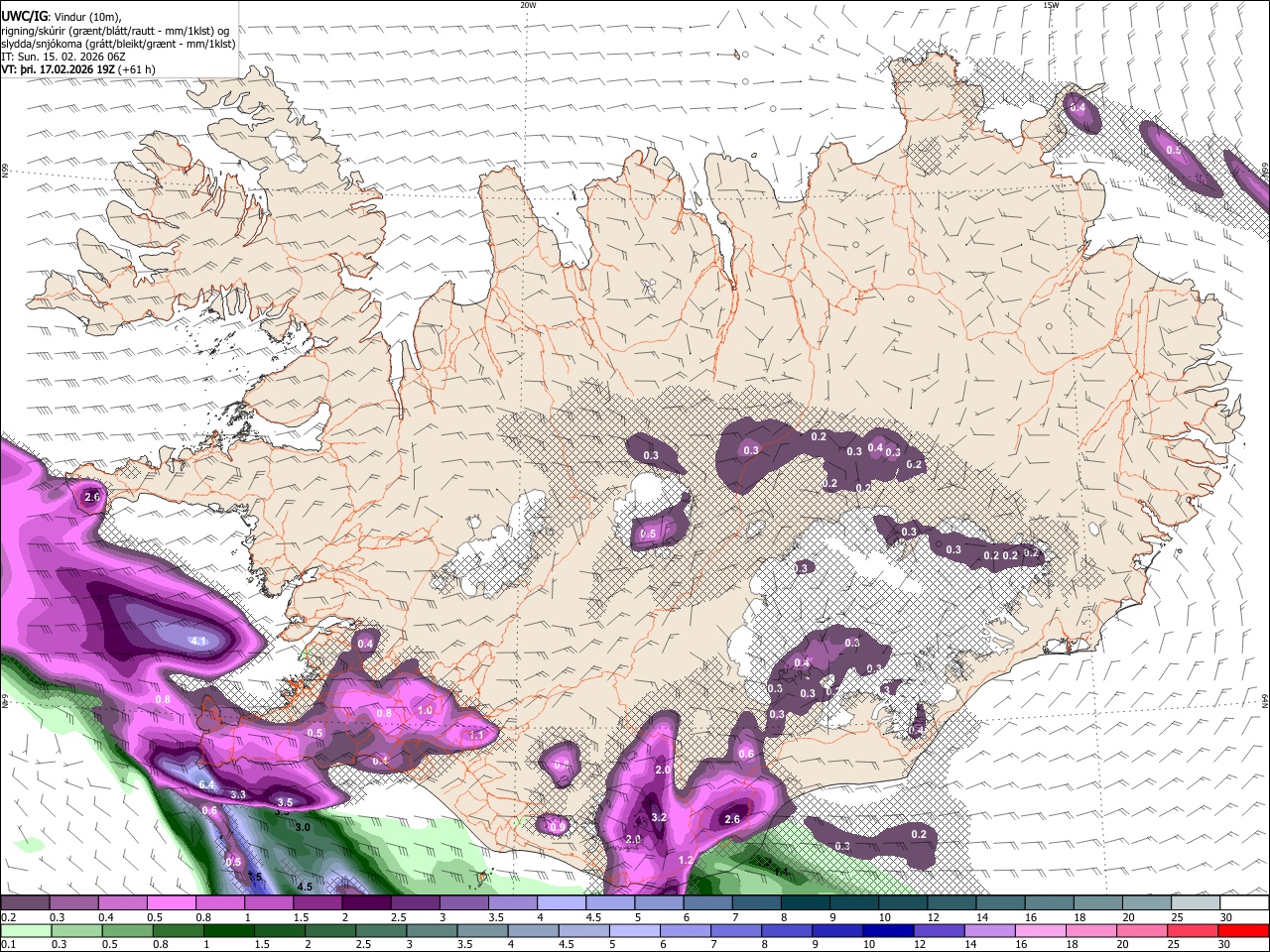This screenshot has height=952, width=1270.
Task: Click the lilac swatch at 14 in bottom legend
Action: point(991,930)
